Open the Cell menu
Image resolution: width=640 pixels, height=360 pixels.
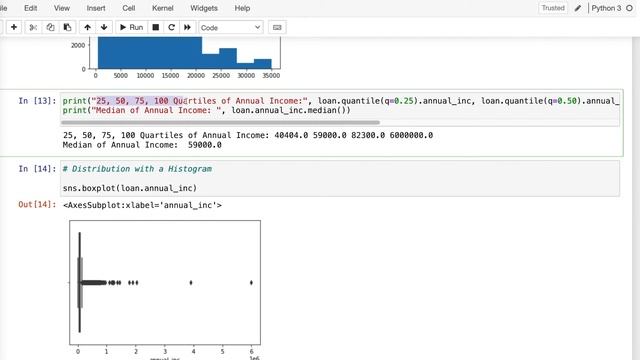point(129,8)
